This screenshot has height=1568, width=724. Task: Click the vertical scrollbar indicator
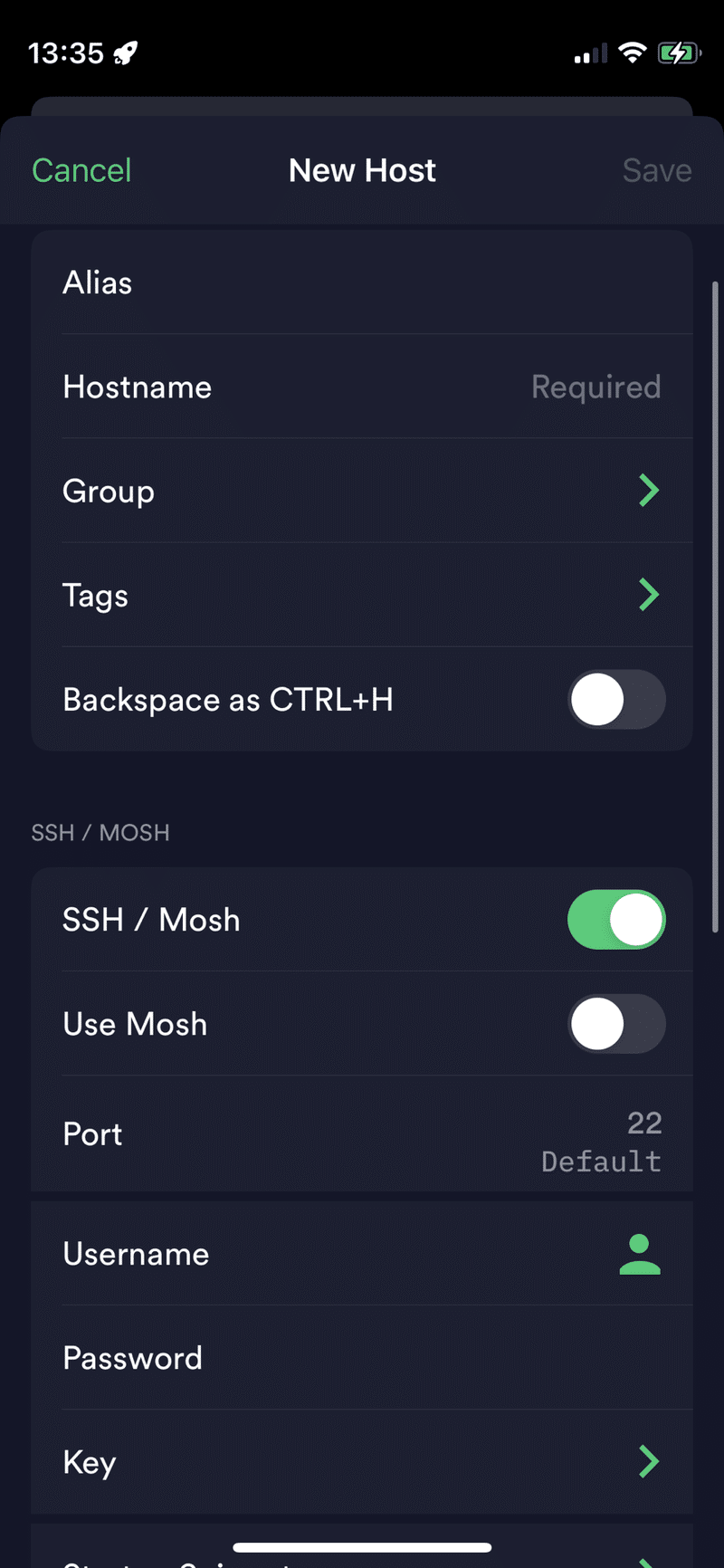[715, 607]
